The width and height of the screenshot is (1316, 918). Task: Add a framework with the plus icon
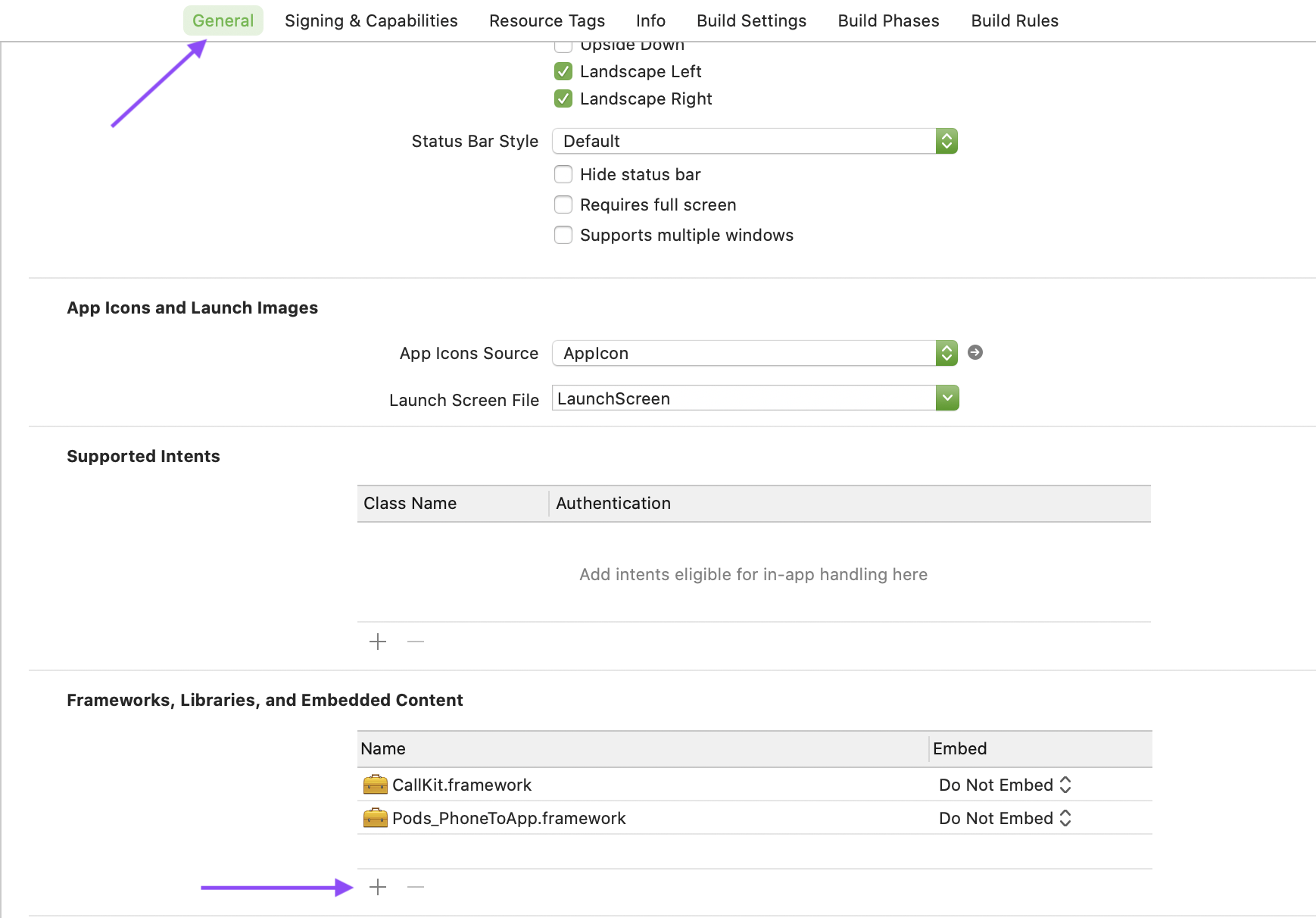coord(377,886)
